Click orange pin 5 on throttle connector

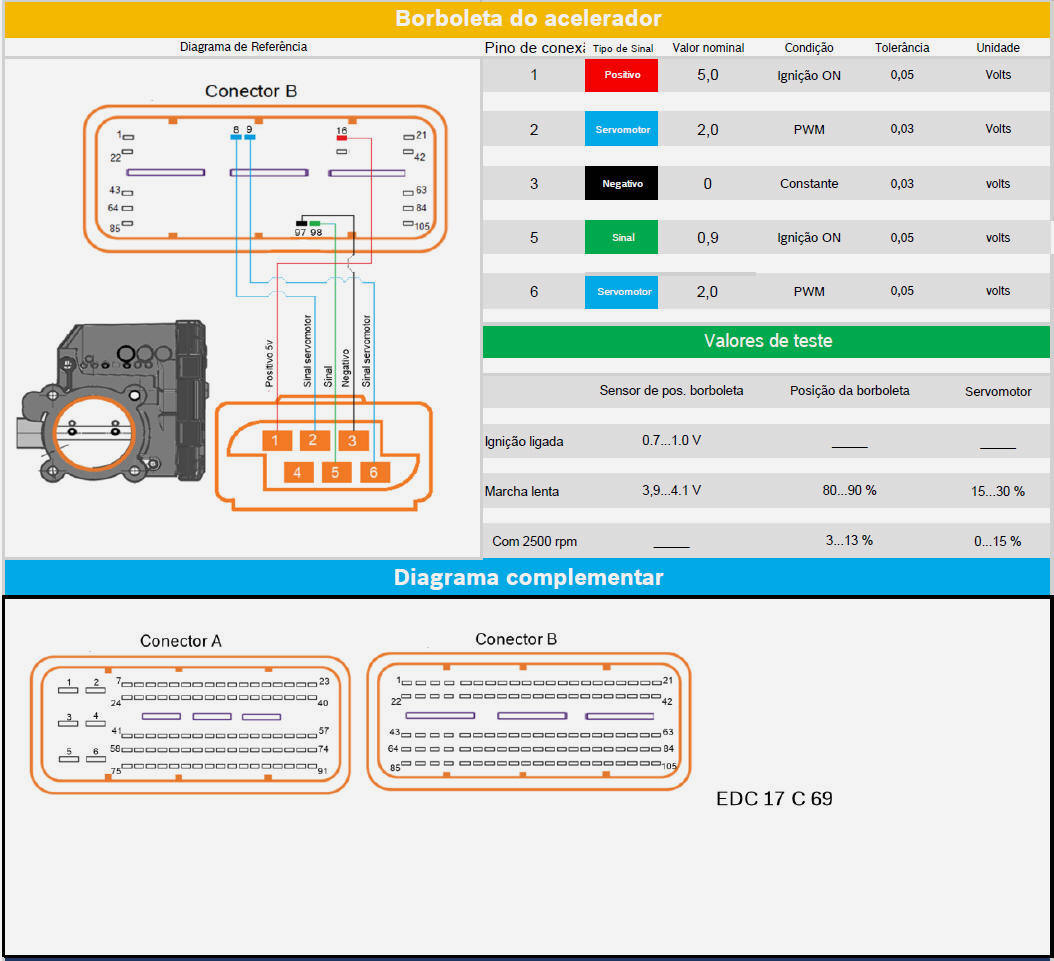pos(335,472)
